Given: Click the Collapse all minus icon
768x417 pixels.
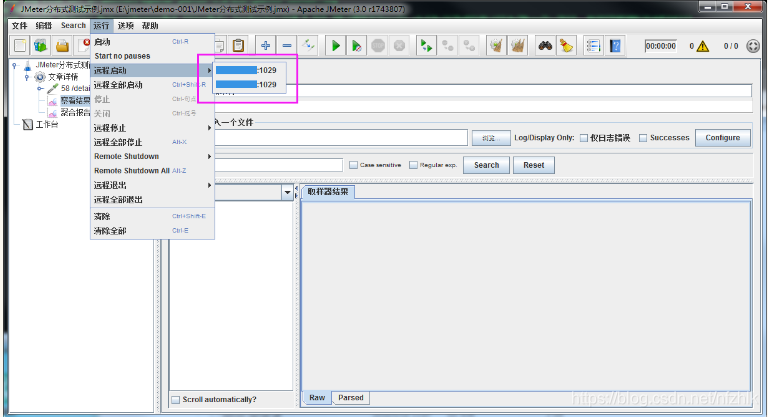Looking at the screenshot, I should [x=287, y=46].
